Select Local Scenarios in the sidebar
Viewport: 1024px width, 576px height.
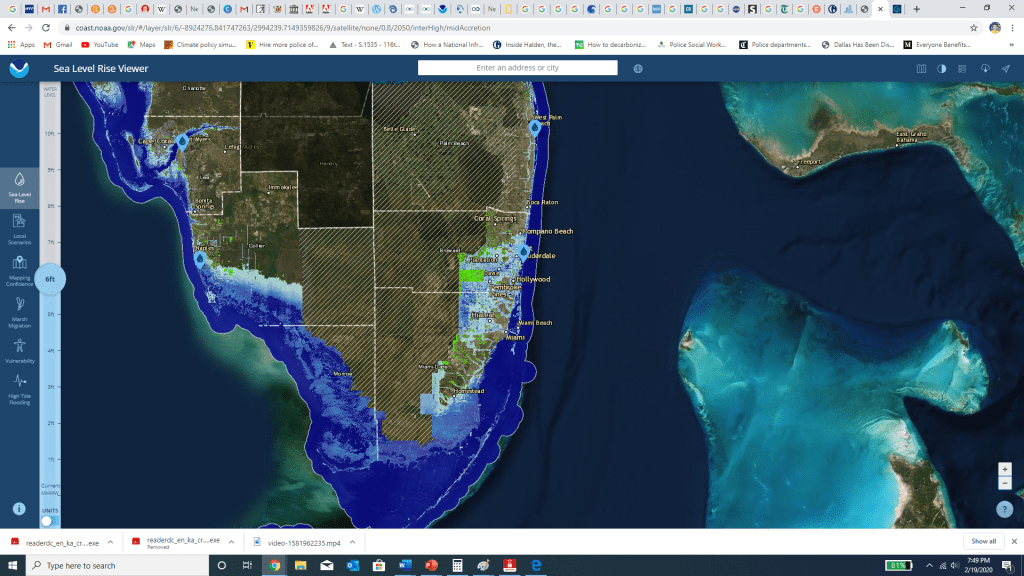(x=19, y=227)
